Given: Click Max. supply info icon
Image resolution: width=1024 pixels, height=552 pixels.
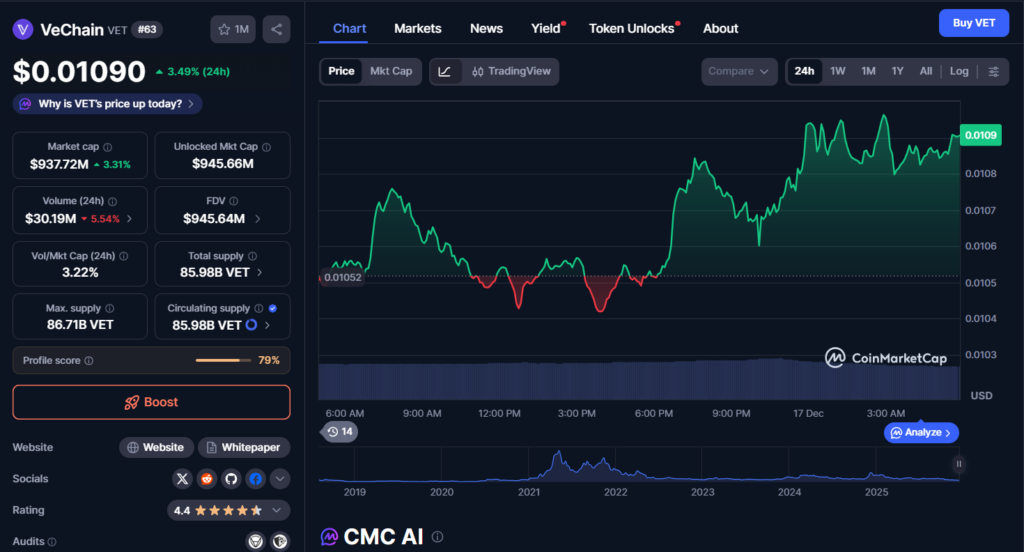Looking at the screenshot, I should 110,308.
